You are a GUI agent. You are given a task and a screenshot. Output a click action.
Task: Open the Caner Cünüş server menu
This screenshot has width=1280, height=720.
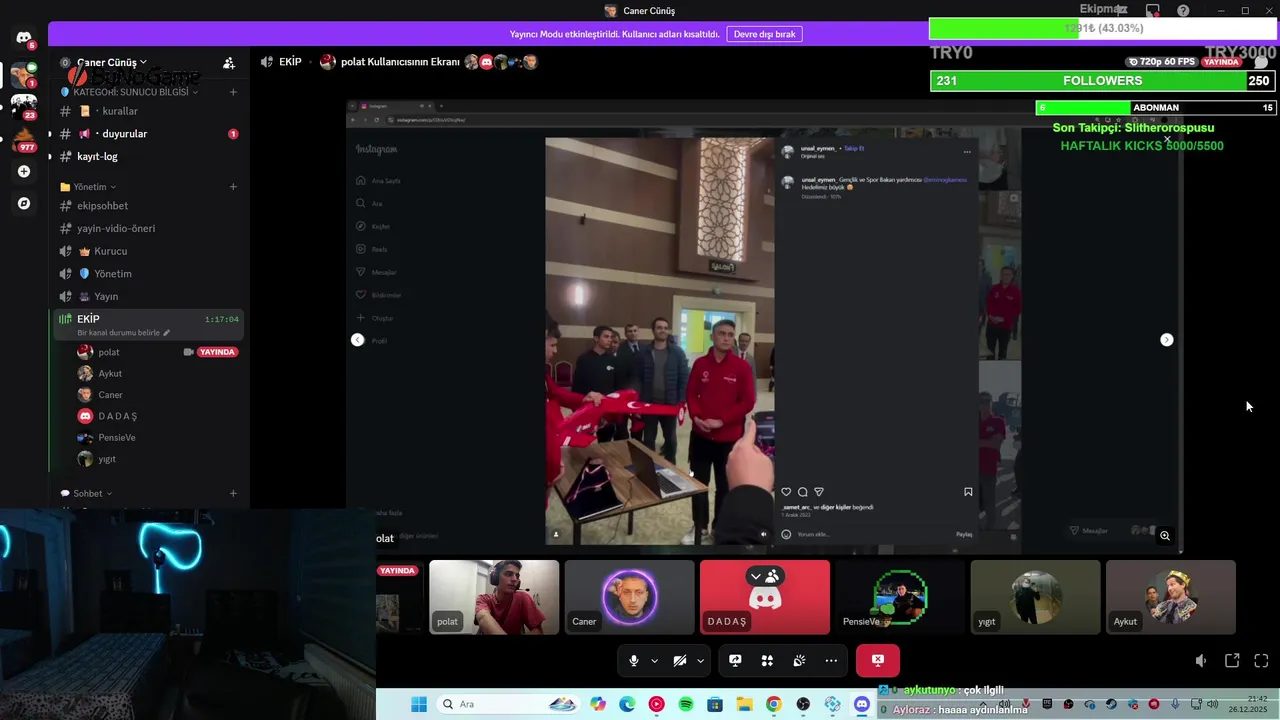pyautogui.click(x=112, y=62)
